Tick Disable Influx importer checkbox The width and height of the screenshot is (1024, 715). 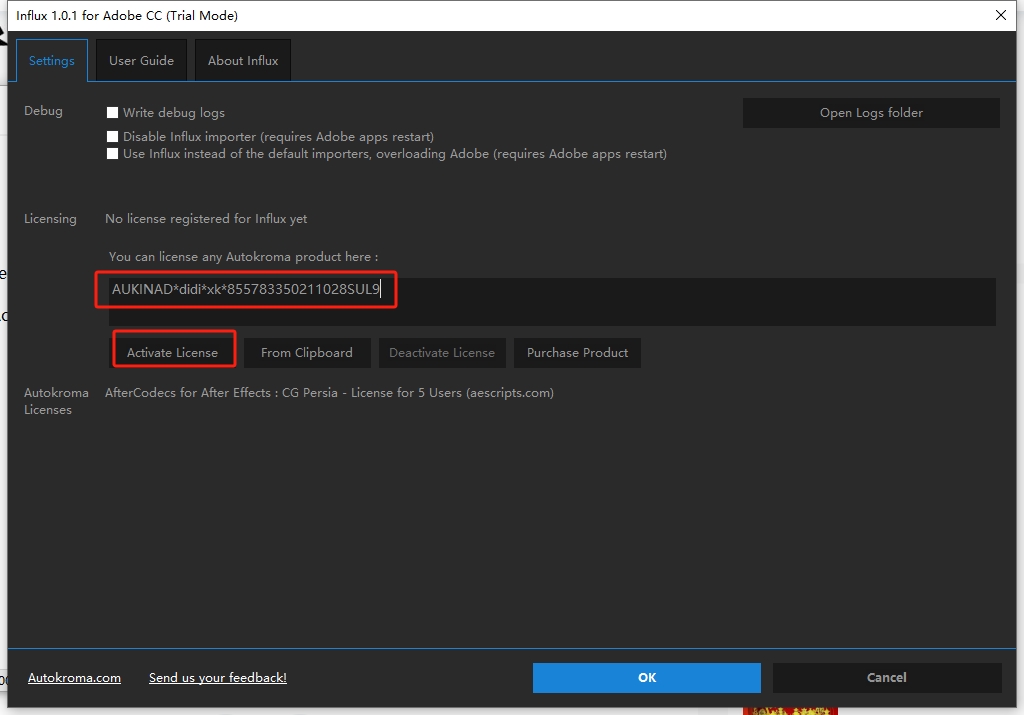click(x=112, y=136)
